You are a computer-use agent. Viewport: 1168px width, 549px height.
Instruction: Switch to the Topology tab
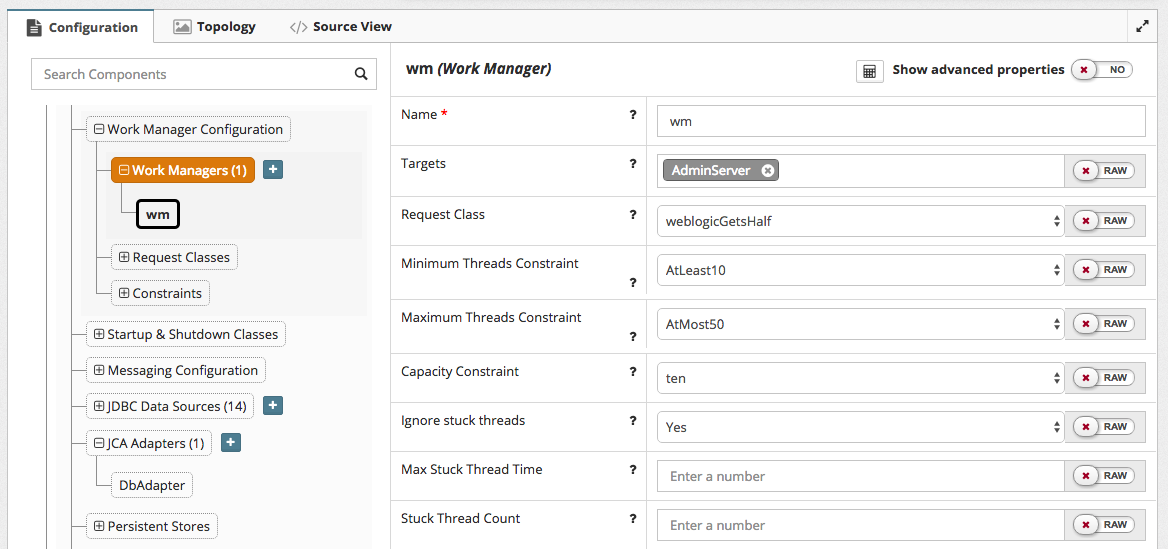pyautogui.click(x=215, y=27)
